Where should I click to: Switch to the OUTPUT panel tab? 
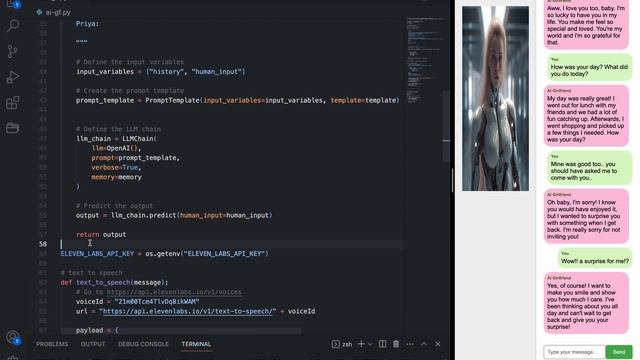coord(93,344)
